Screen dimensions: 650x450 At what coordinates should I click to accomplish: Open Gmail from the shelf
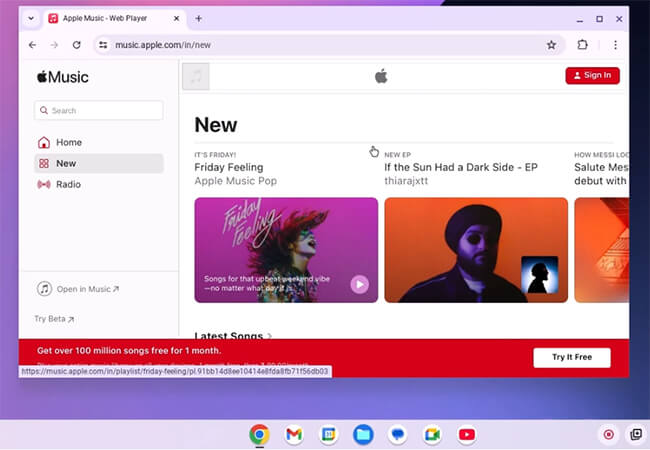294,434
